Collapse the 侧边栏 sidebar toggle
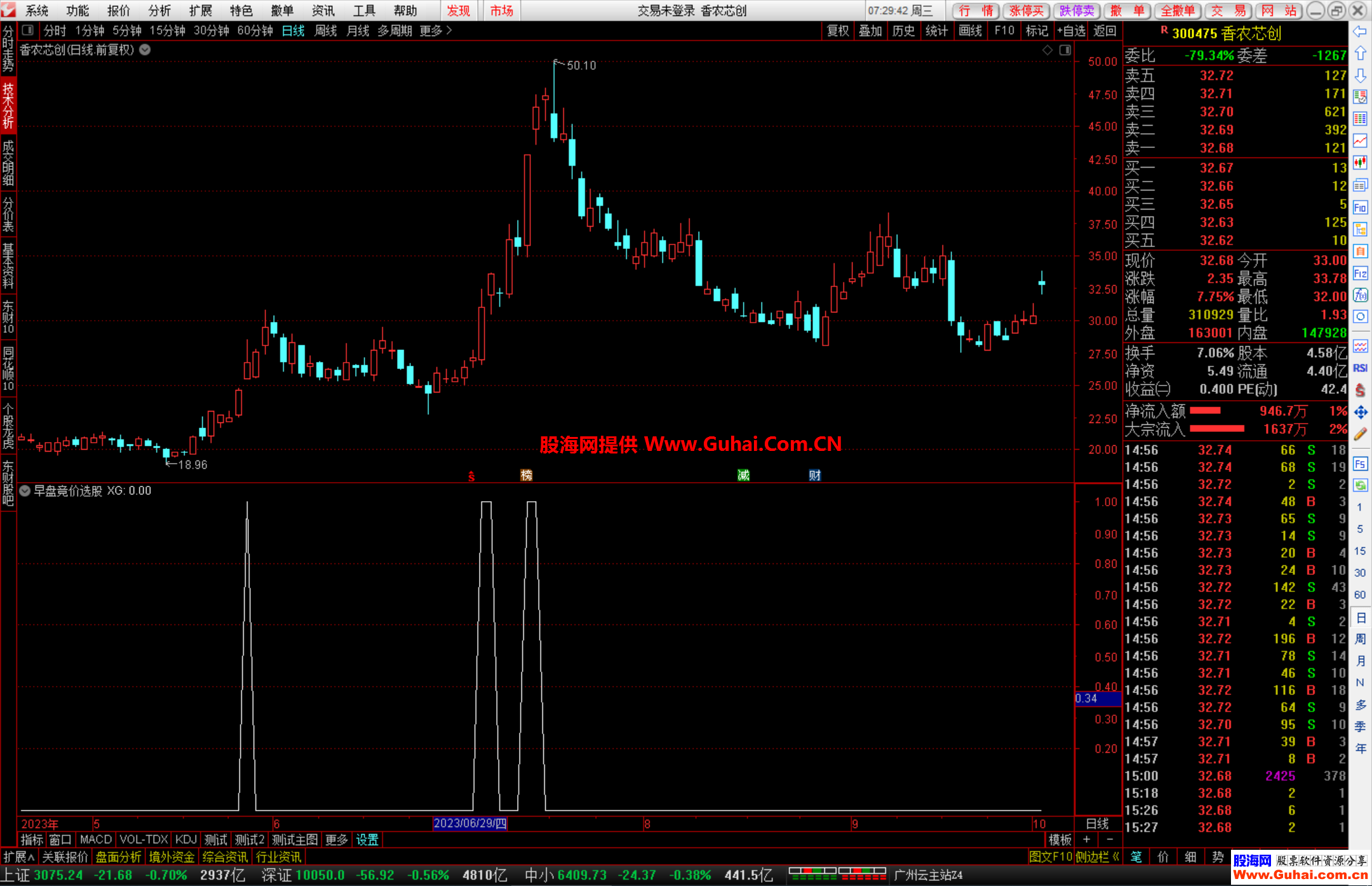1372x886 pixels. (x=1097, y=856)
